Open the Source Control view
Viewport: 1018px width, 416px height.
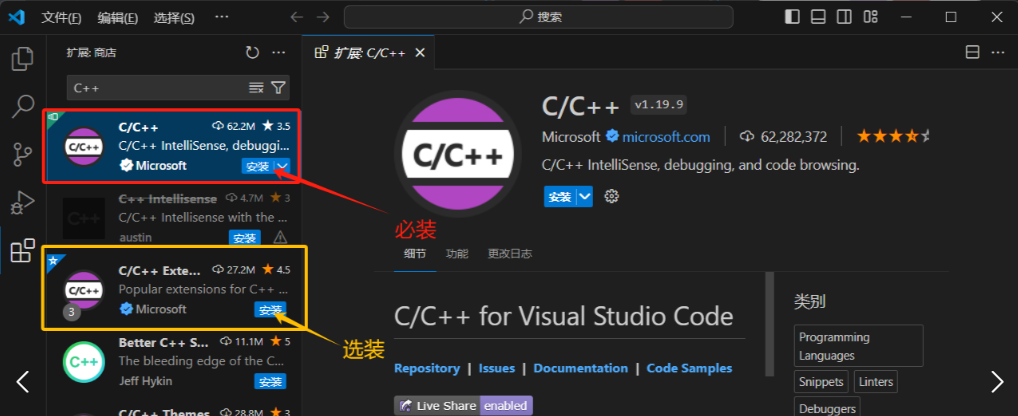coord(23,154)
